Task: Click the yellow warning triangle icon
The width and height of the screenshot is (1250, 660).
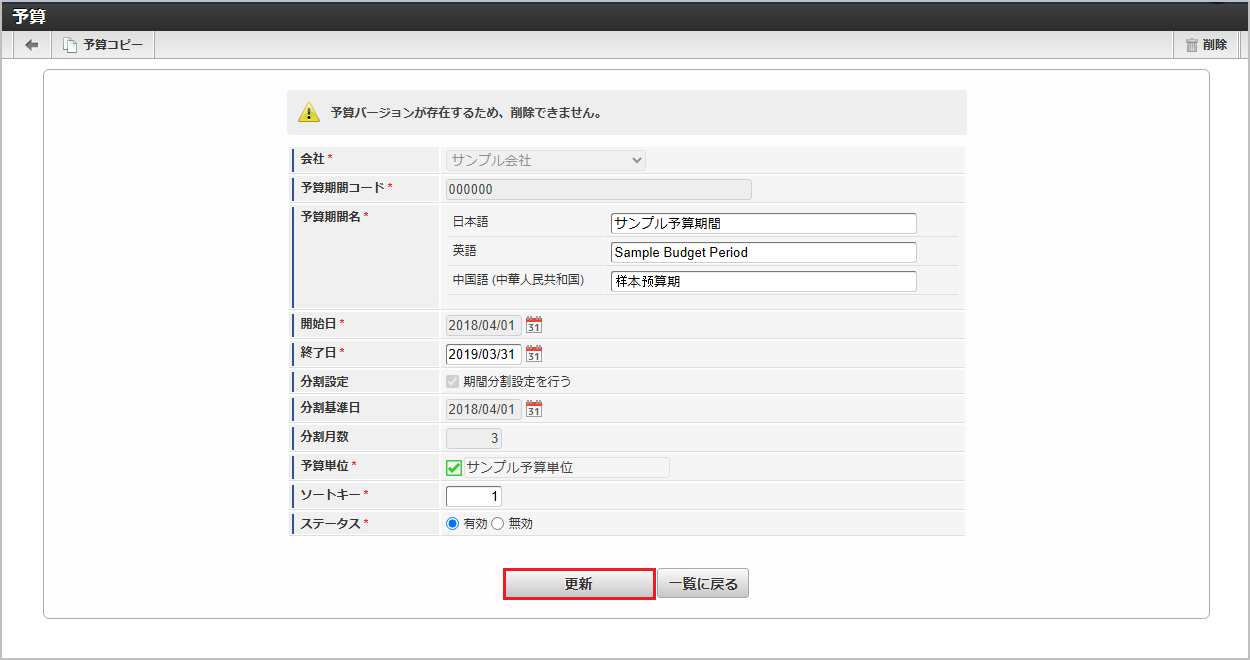Action: click(x=309, y=113)
